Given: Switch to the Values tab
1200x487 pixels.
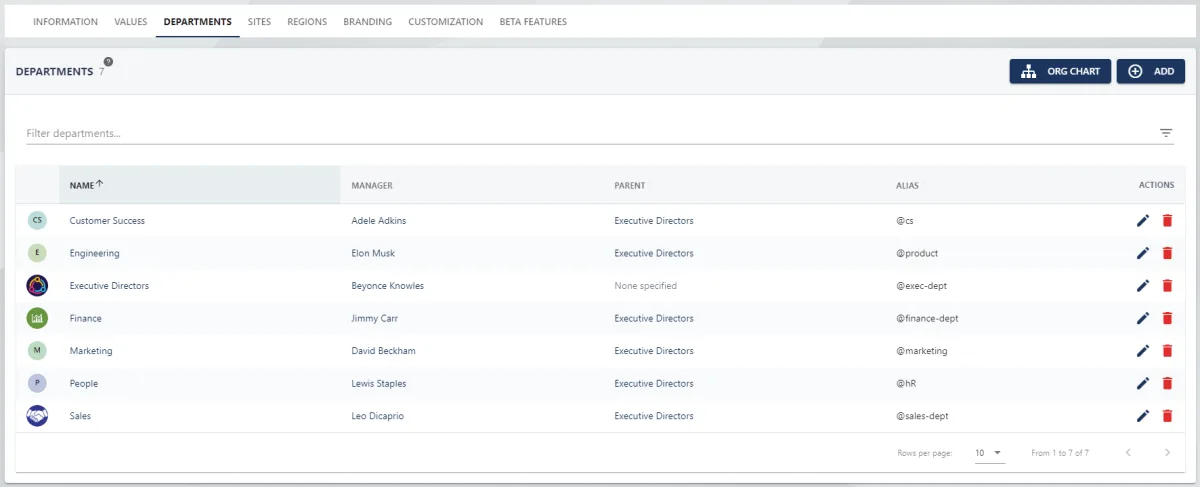Looking at the screenshot, I should [131, 21].
